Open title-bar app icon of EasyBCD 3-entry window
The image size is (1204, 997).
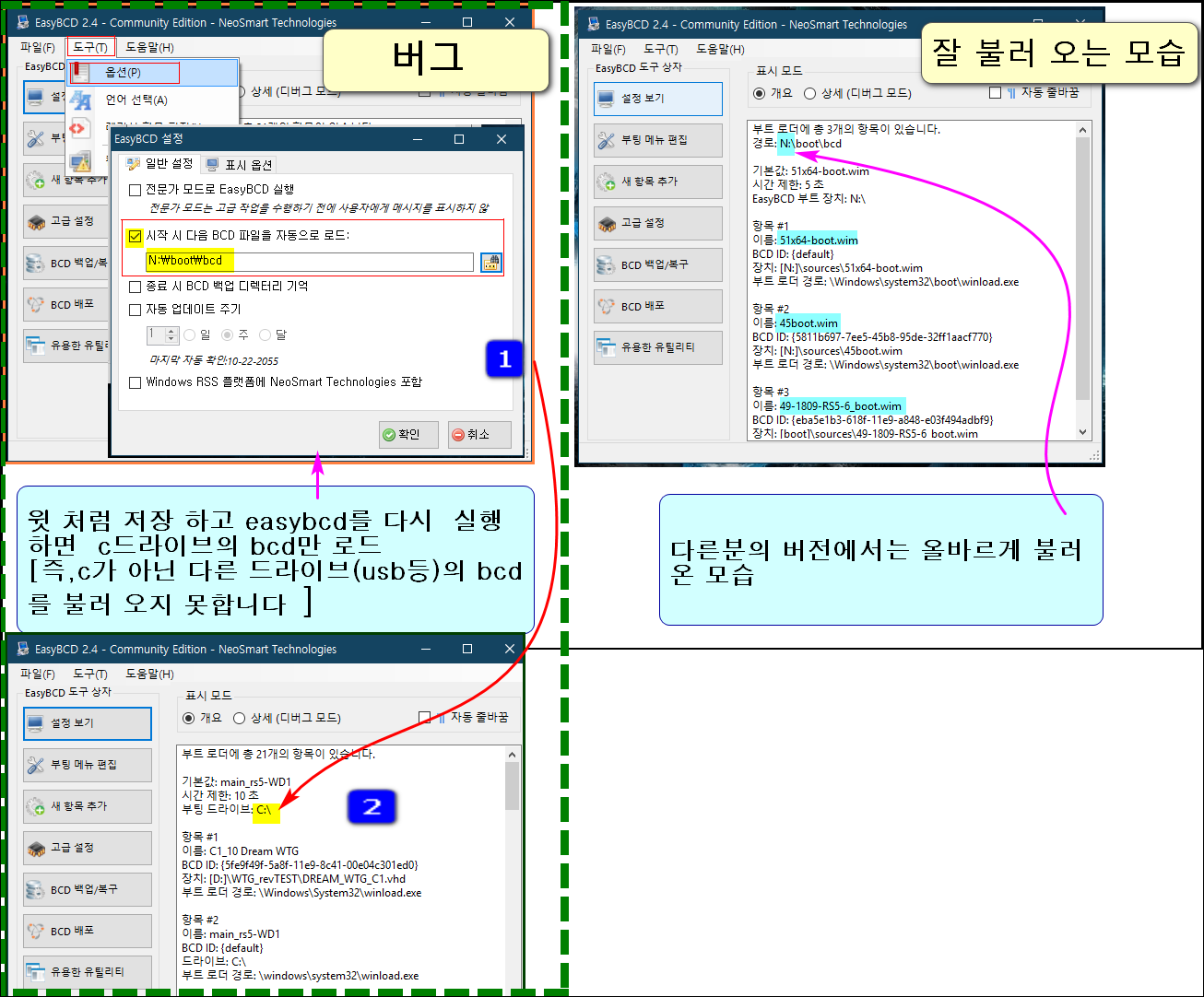pyautogui.click(x=594, y=24)
